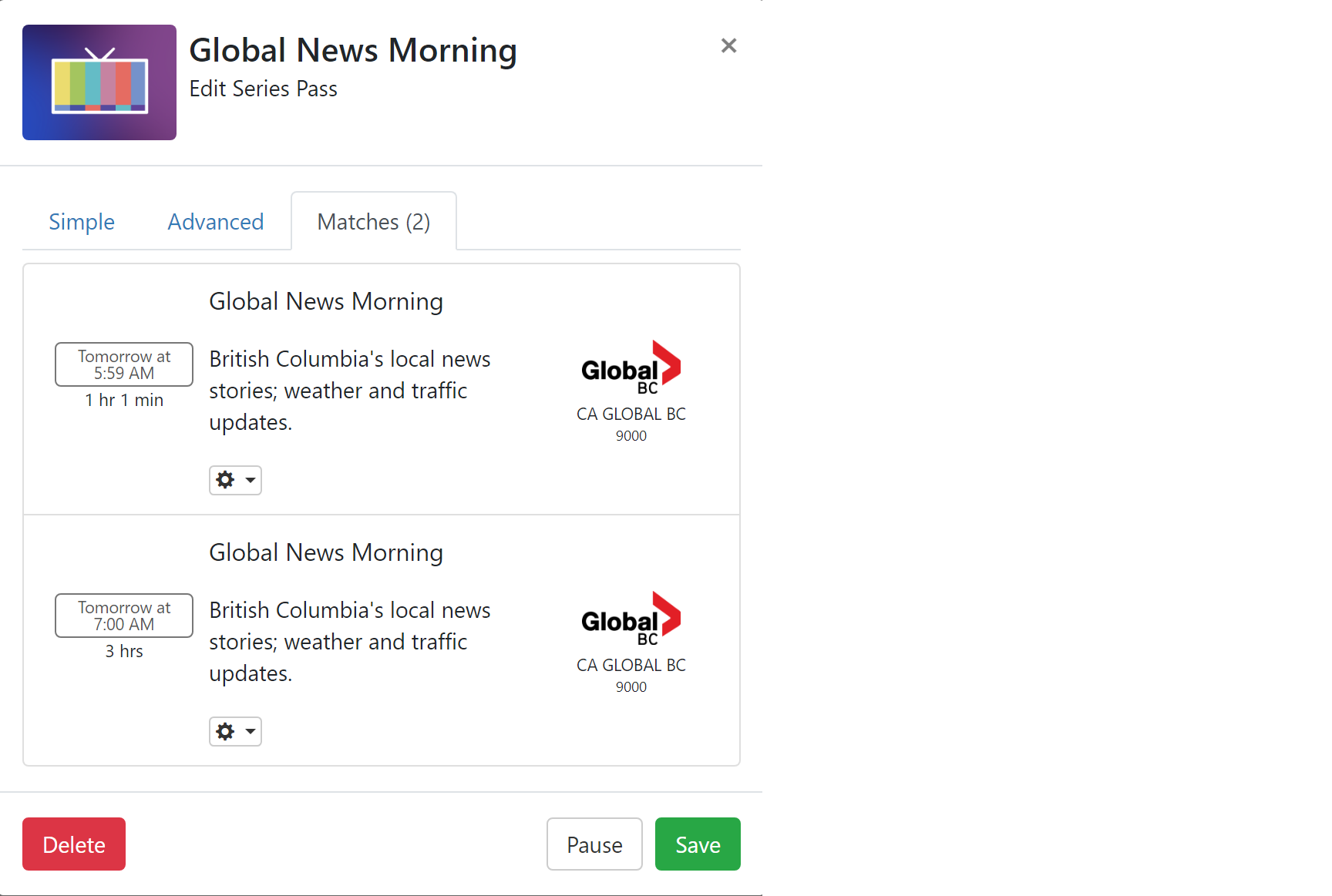Screen dimensions: 1332x896
Task: Click the CA GLOBAL BC label in the second match
Action: pyautogui.click(x=631, y=666)
